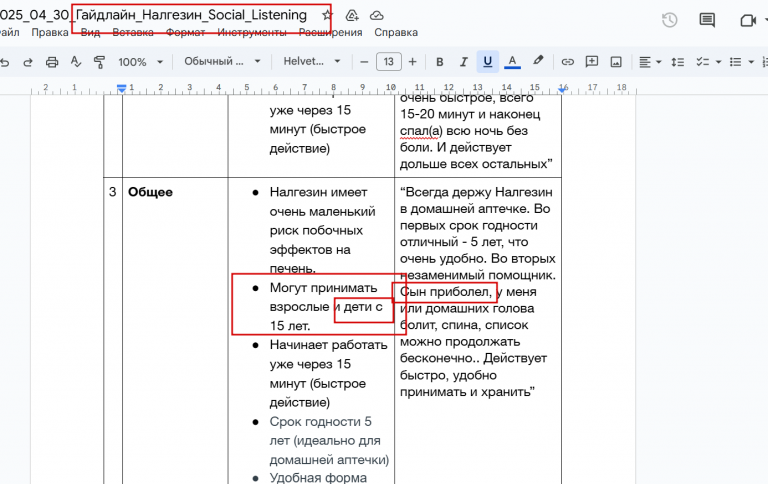768x484 pixels.
Task: Activate the paint format tool
Action: coord(99,62)
